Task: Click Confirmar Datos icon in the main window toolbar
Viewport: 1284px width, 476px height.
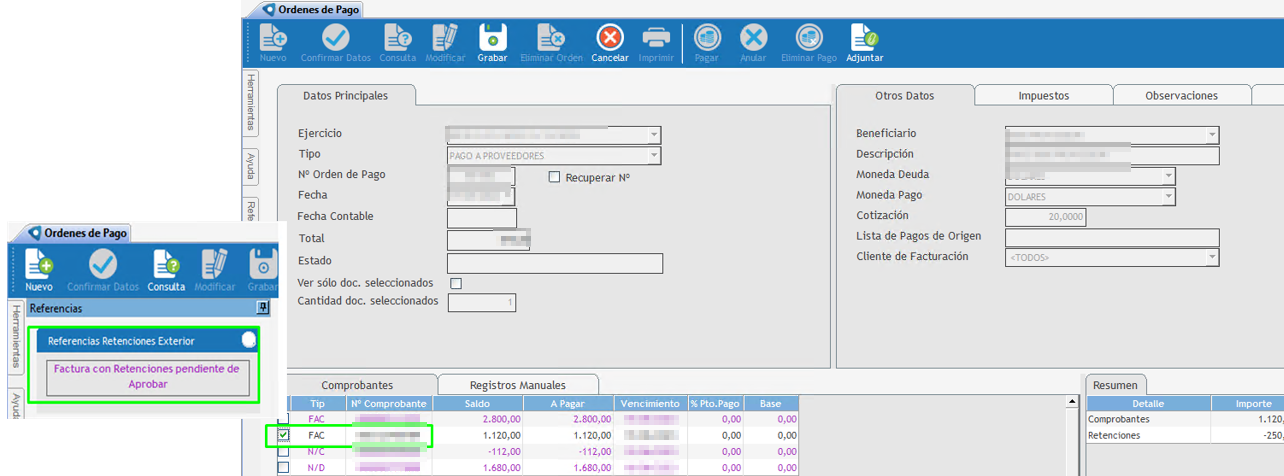Action: [336, 38]
